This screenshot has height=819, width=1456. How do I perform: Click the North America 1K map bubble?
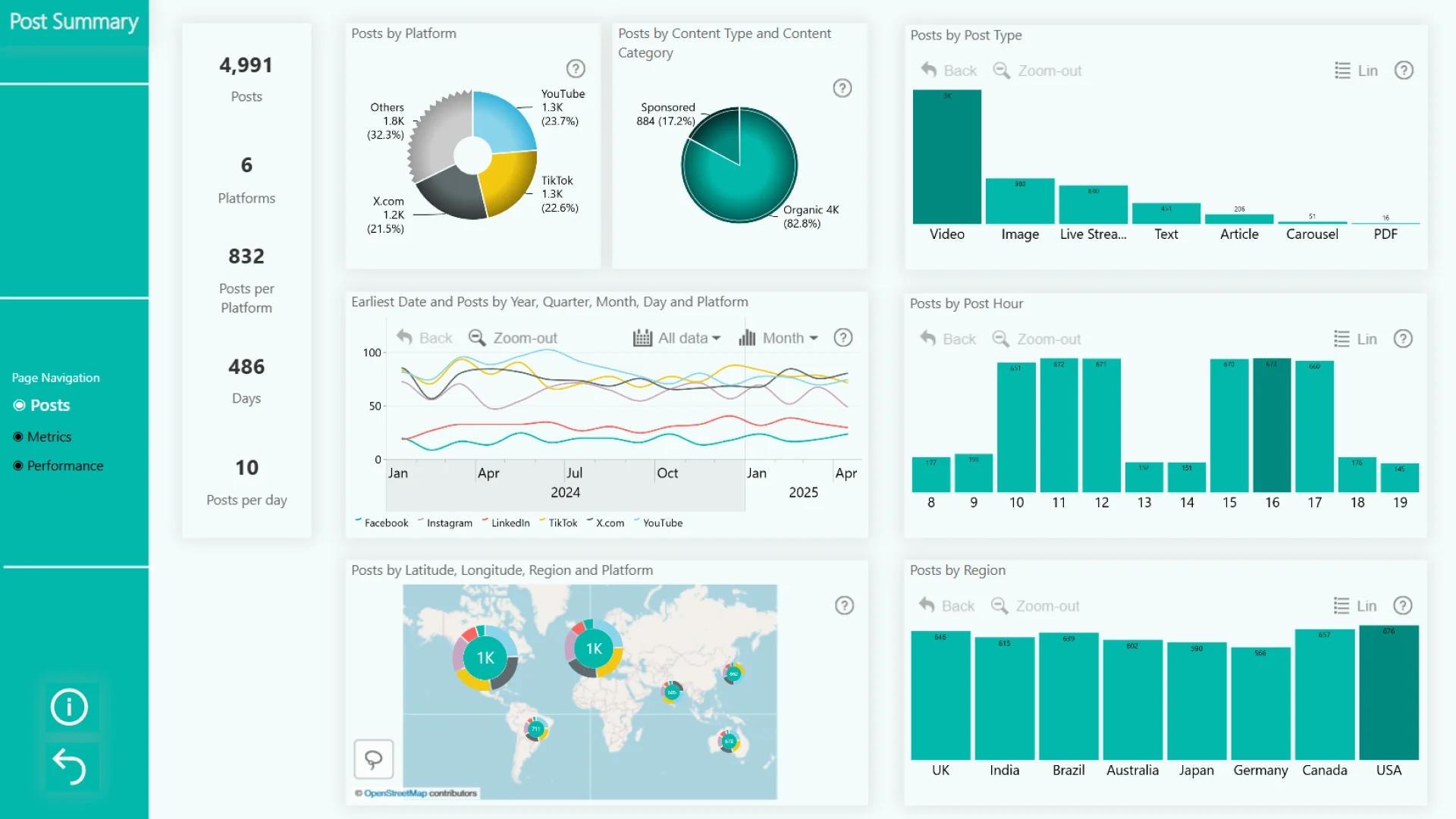coord(485,657)
